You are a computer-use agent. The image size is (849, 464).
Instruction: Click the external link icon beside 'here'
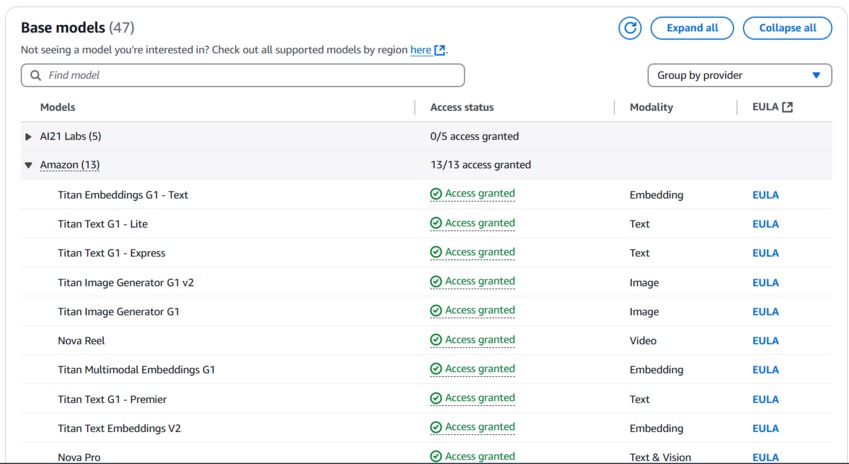(440, 50)
